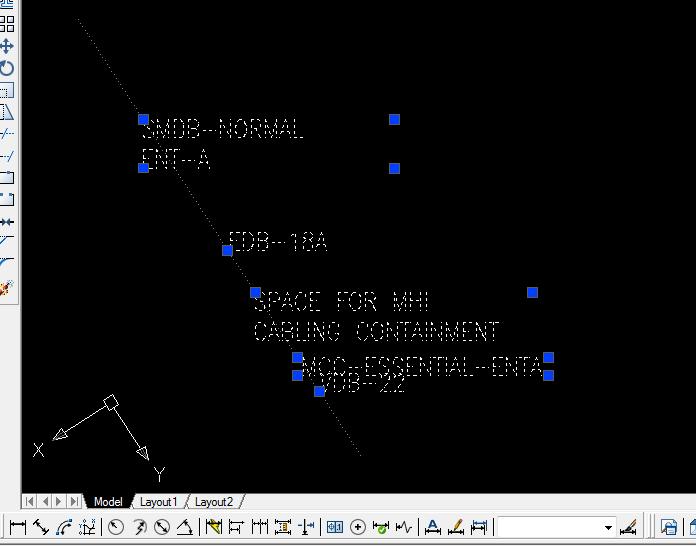Image resolution: width=696 pixels, height=546 pixels.
Task: Start a Baseline dimension
Action: (236, 527)
